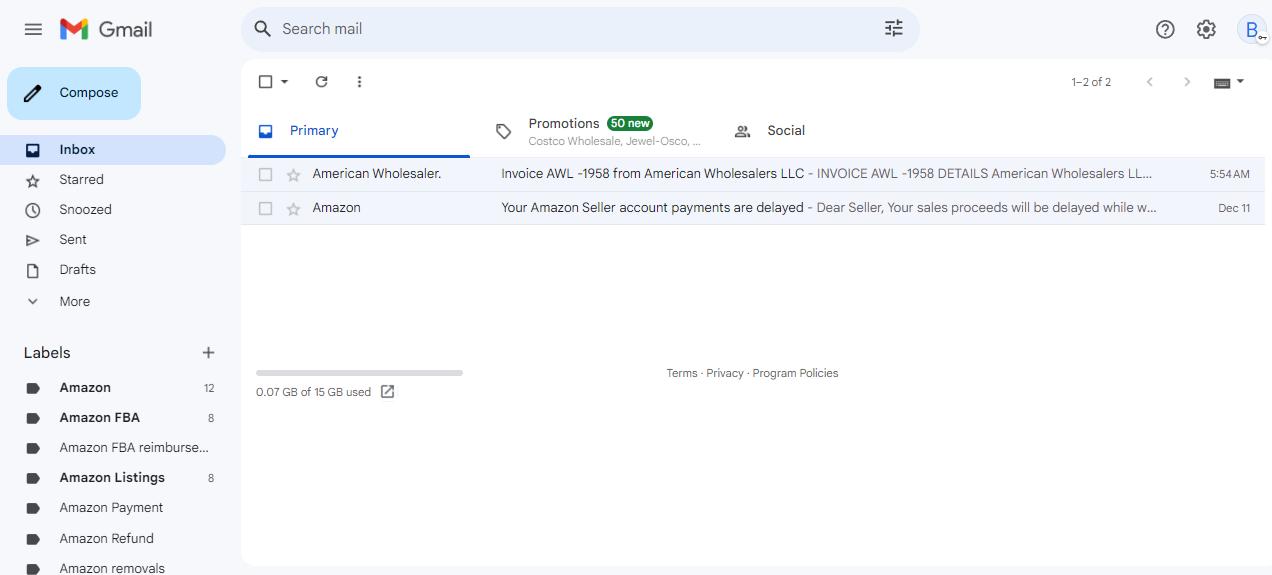Open the select dropdown arrow
This screenshot has width=1272, height=575.
click(285, 82)
